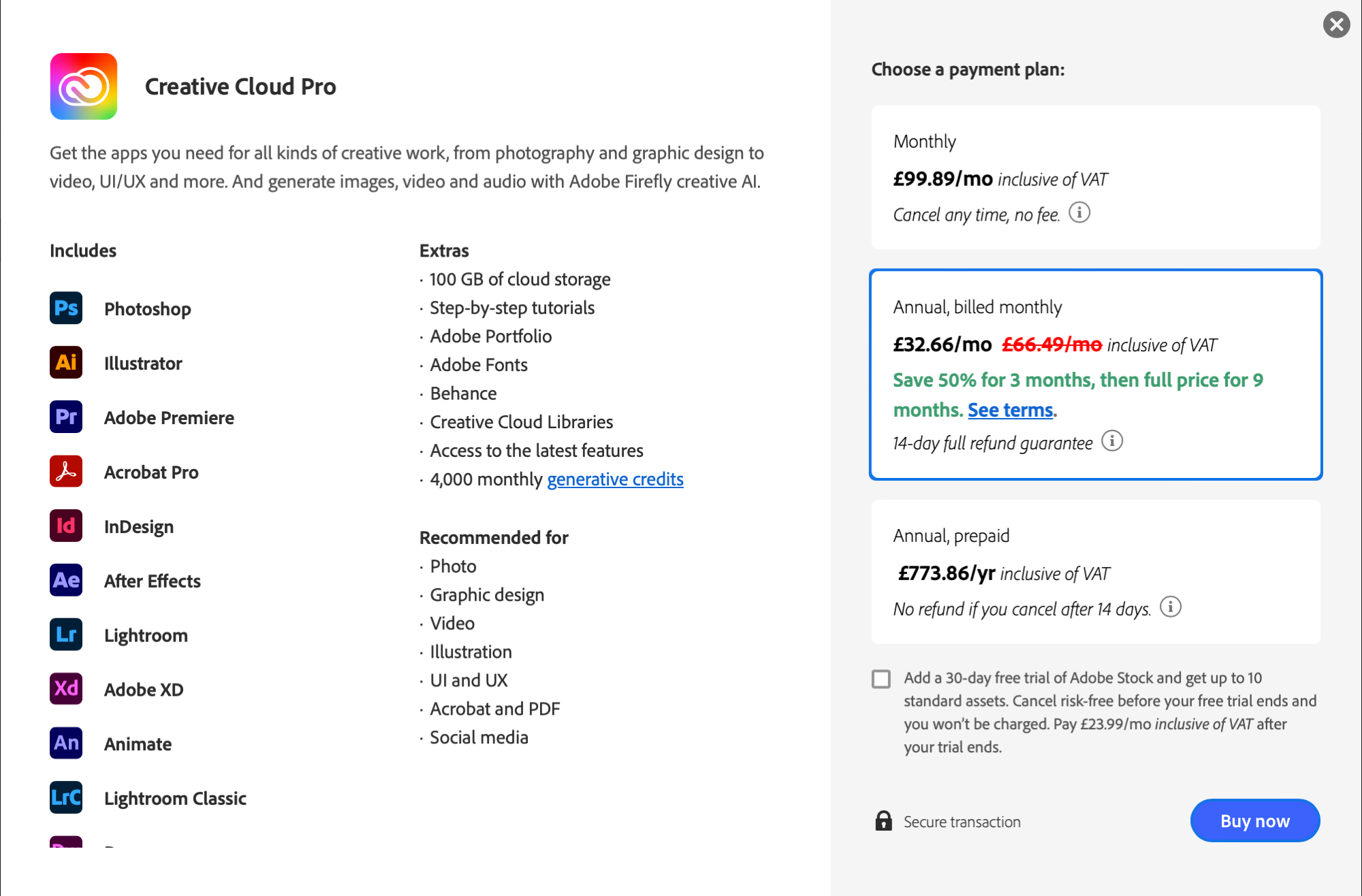Select the Monthly payment plan
Image resolution: width=1362 pixels, height=896 pixels.
pyautogui.click(x=1095, y=177)
